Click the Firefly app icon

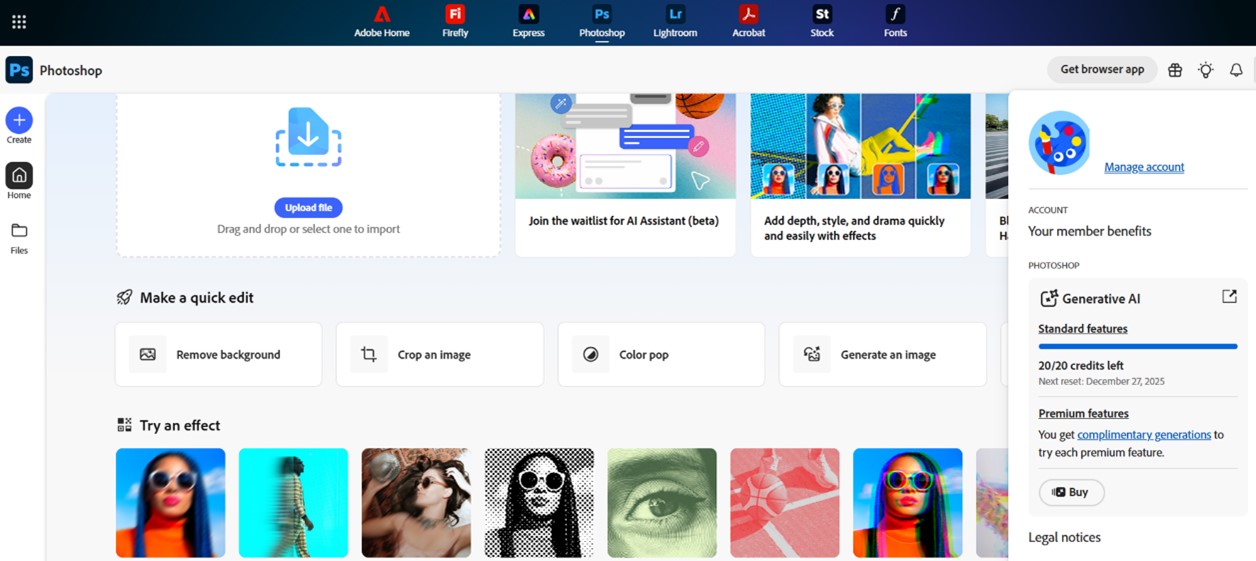[455, 15]
